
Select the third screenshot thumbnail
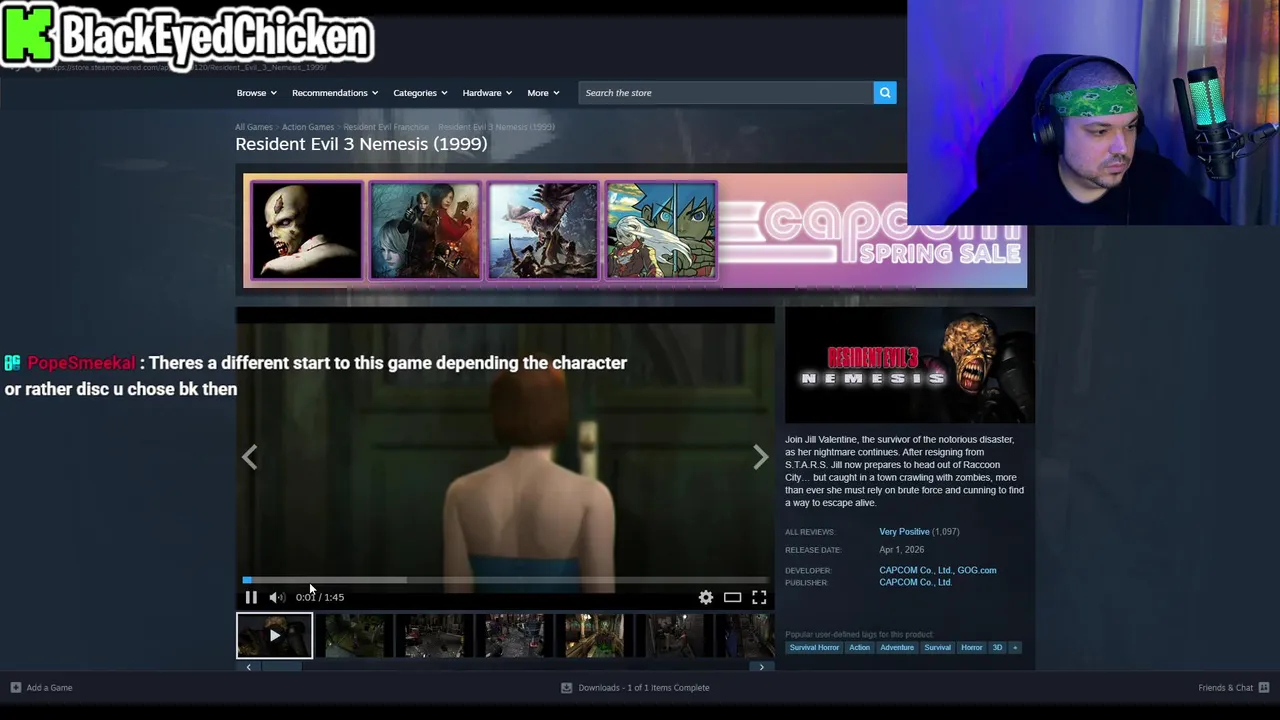coord(435,635)
